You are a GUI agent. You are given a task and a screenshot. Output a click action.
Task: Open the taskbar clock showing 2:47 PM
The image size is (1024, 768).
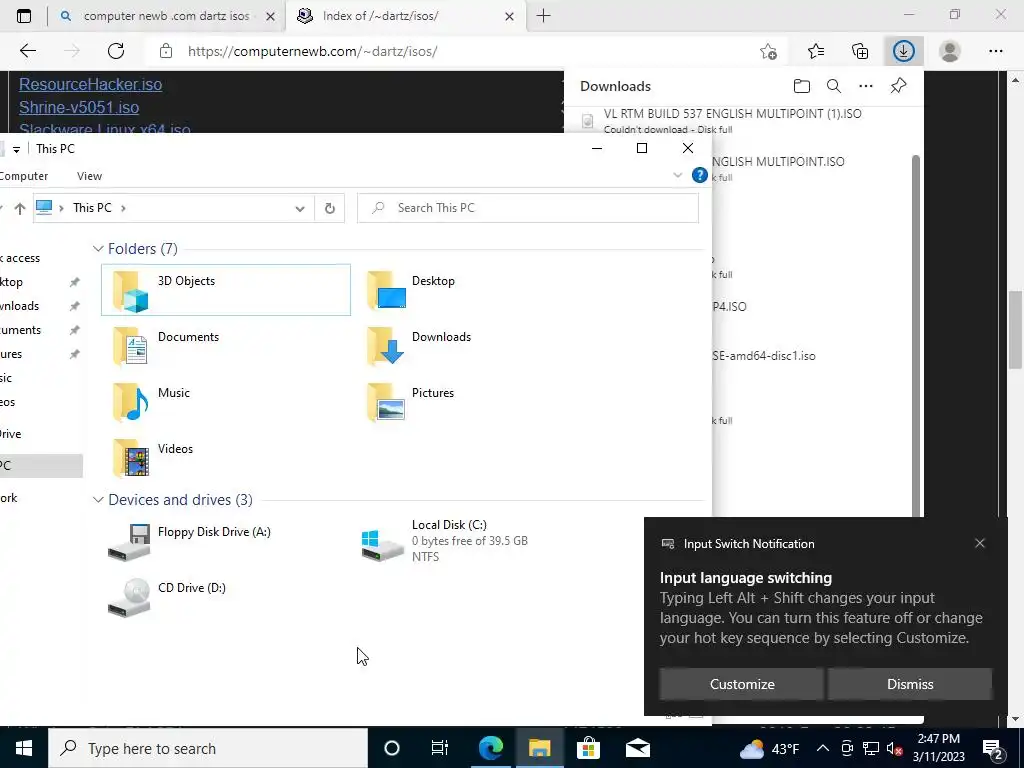(938, 748)
